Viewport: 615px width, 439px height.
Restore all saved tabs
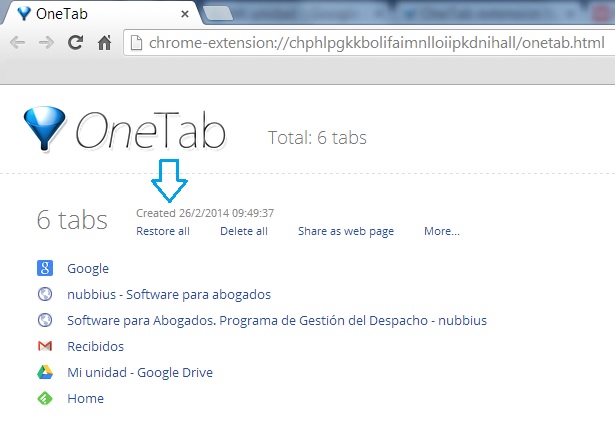click(163, 231)
